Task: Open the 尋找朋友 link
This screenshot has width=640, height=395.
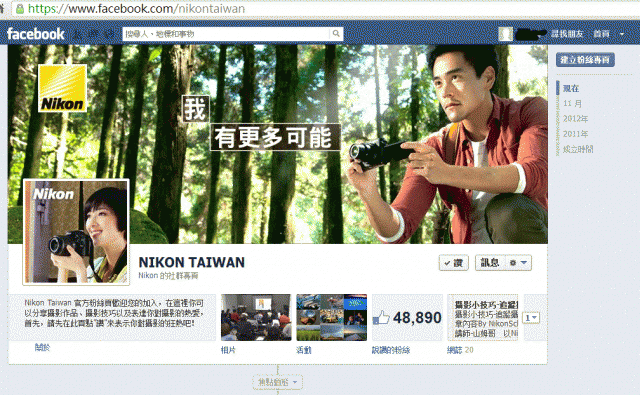Action: [567, 34]
